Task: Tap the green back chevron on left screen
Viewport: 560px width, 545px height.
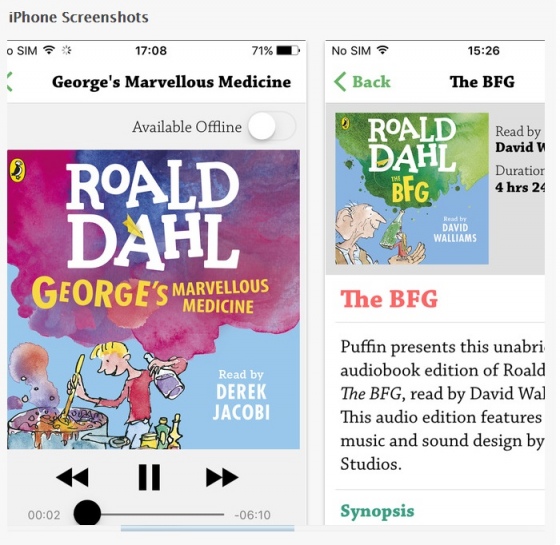Action: 9,82
